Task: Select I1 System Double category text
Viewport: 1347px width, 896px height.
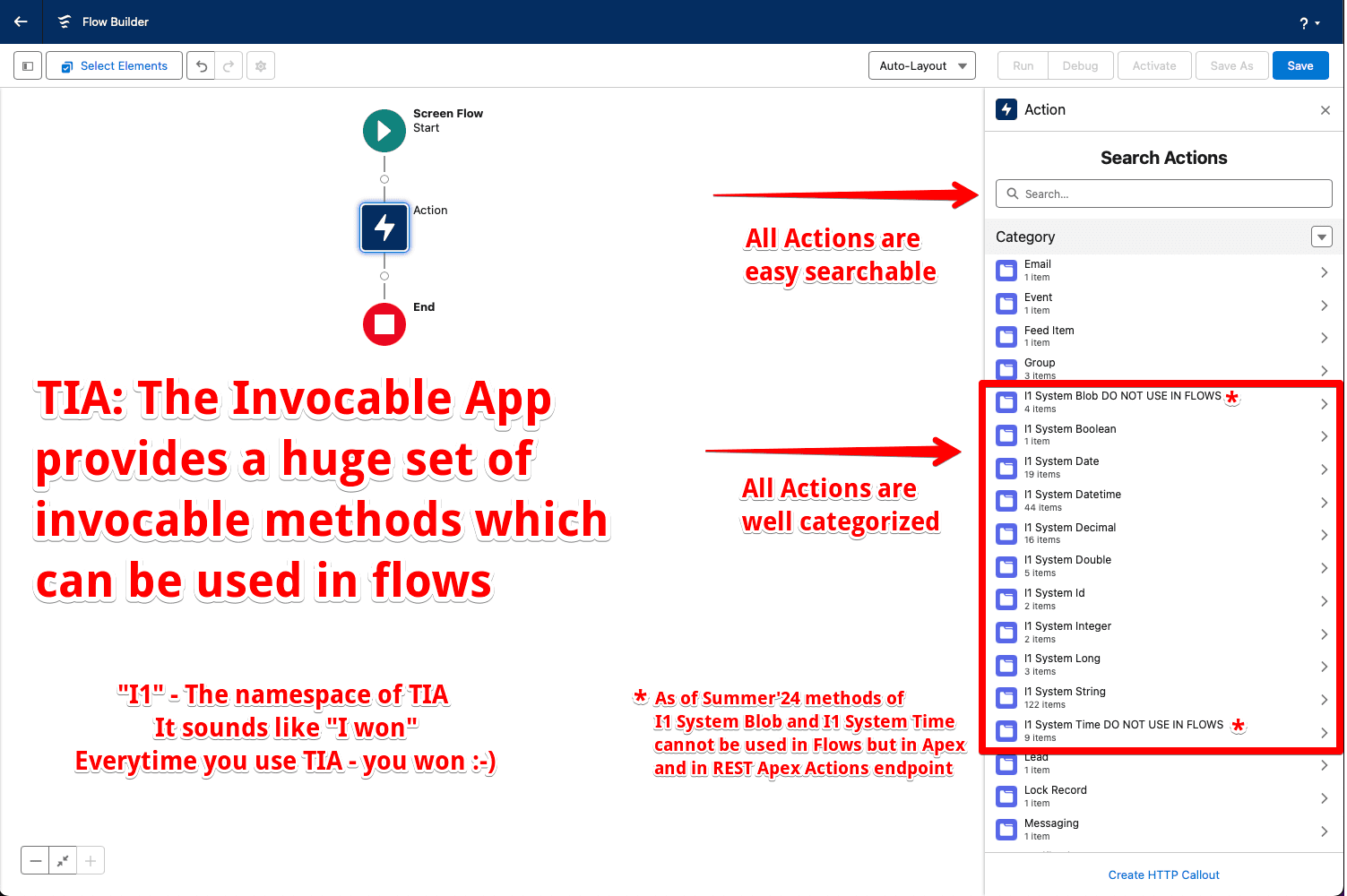Action: click(x=1067, y=560)
